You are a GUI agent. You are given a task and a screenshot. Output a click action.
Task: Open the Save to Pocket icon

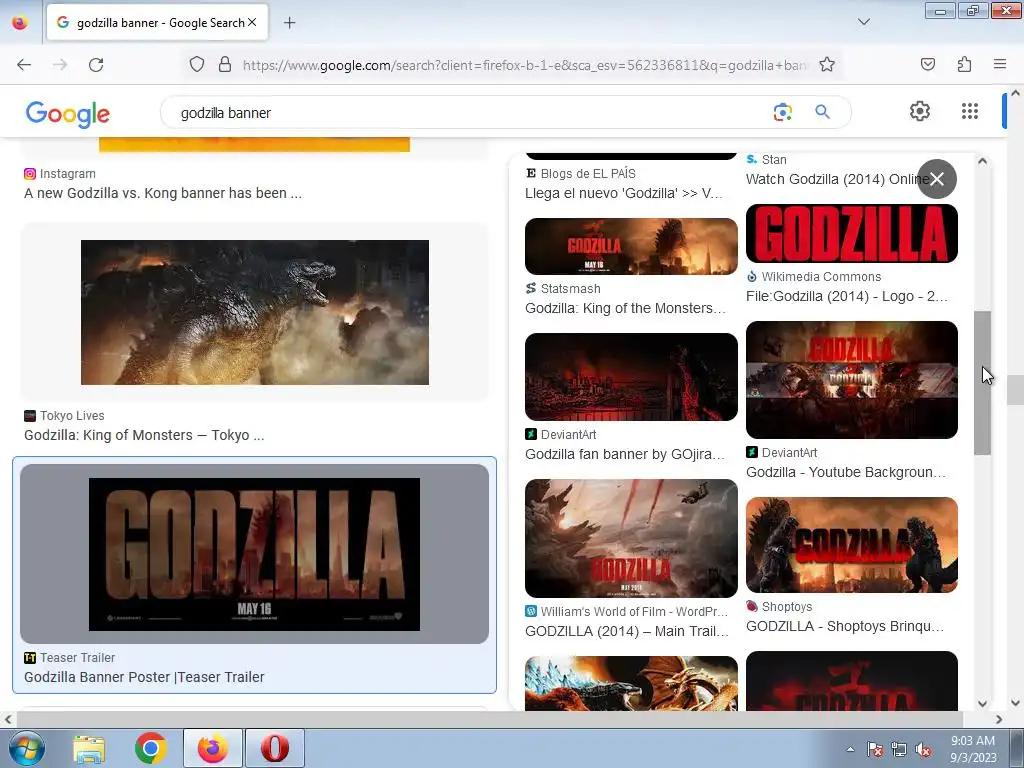point(927,64)
